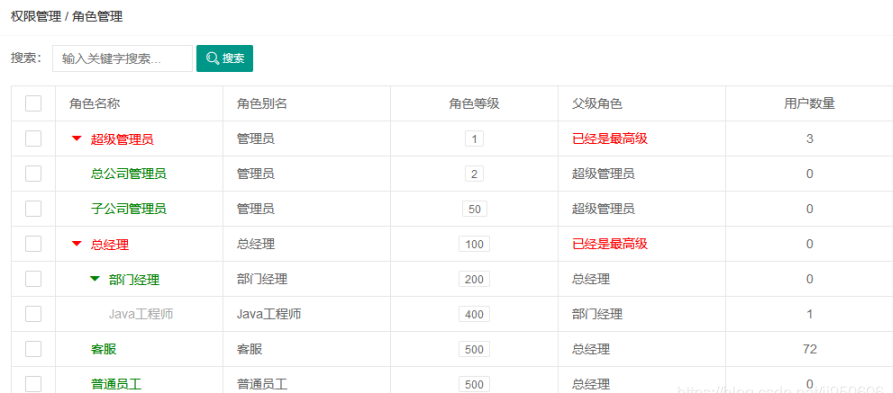This screenshot has width=893, height=393.
Task: Check the 总公司管理员 row checkbox
Action: pyautogui.click(x=33, y=174)
